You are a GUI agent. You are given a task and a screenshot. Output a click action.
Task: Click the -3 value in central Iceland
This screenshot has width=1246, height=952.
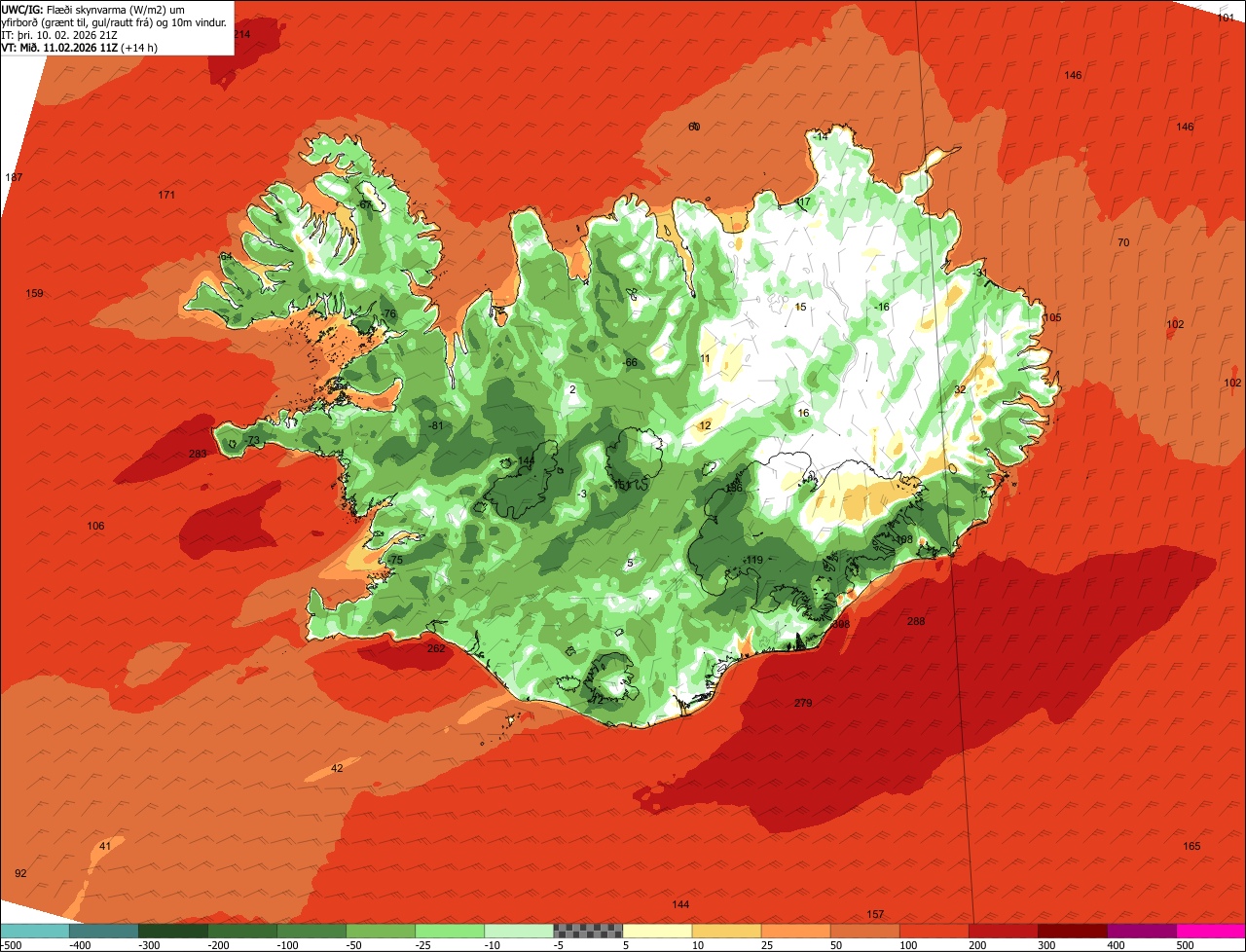[581, 494]
